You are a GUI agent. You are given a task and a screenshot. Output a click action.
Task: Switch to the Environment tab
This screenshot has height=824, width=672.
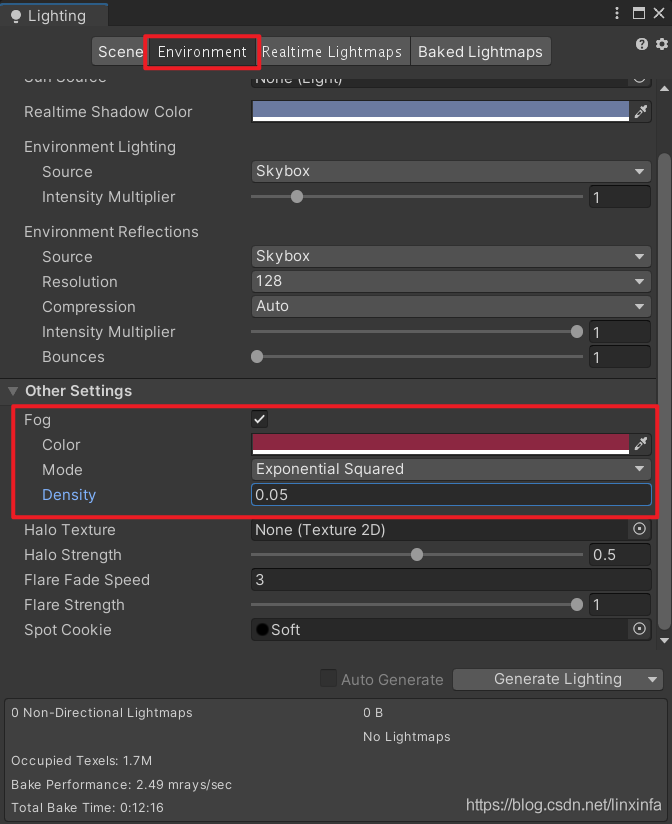click(x=202, y=52)
